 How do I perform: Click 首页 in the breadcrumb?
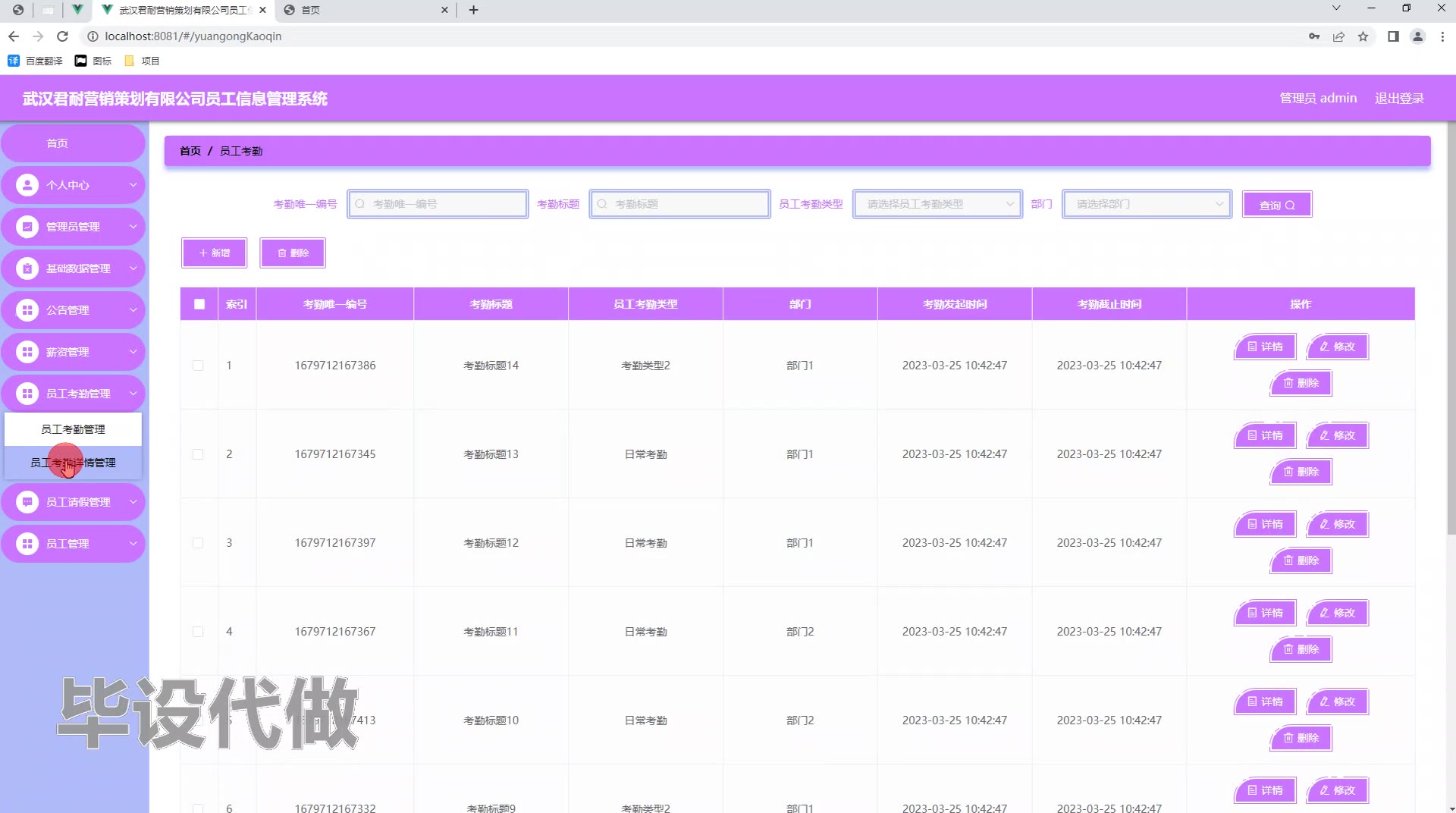point(190,151)
